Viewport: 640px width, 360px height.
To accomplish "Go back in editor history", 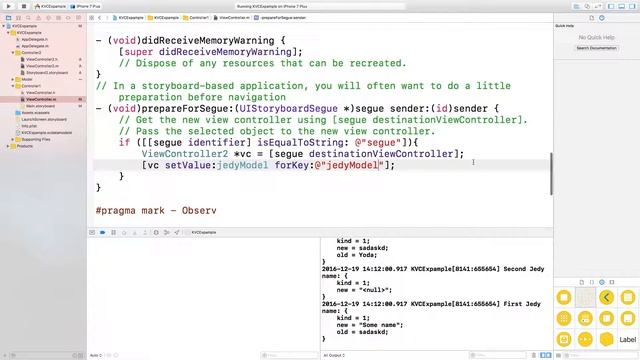I will [100, 18].
